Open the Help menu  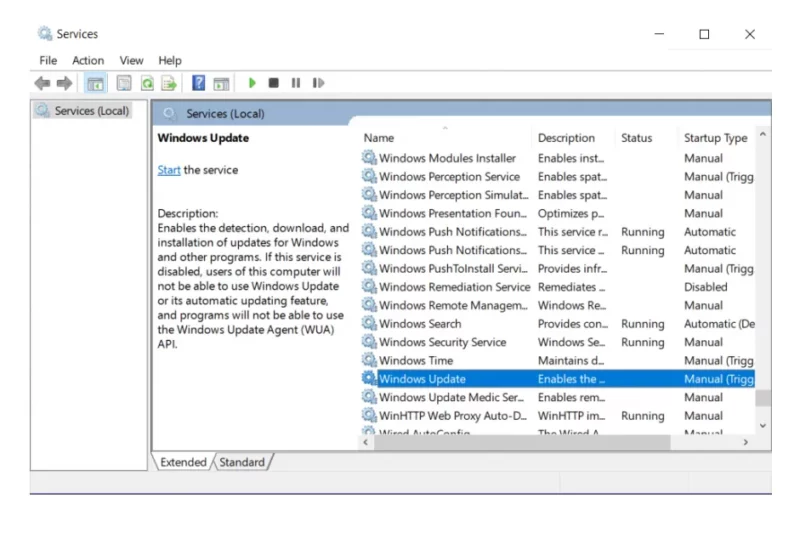tap(169, 60)
